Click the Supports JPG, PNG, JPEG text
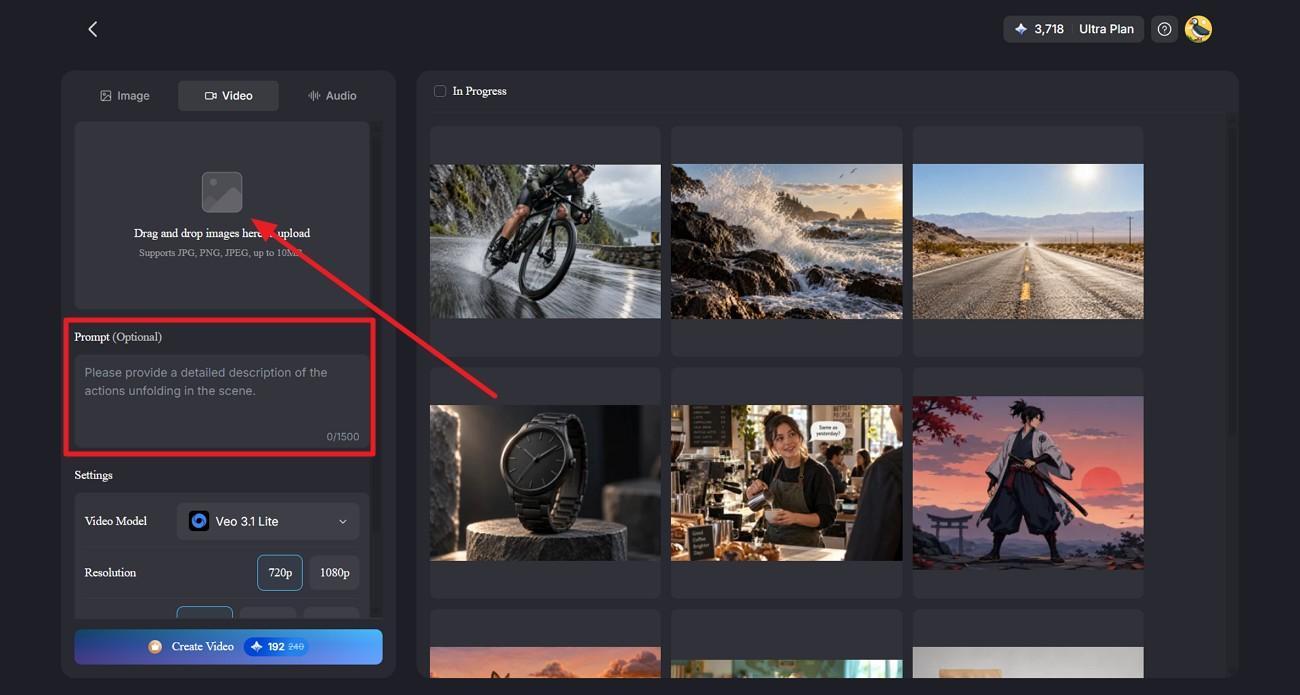1300x695 pixels. 222,253
